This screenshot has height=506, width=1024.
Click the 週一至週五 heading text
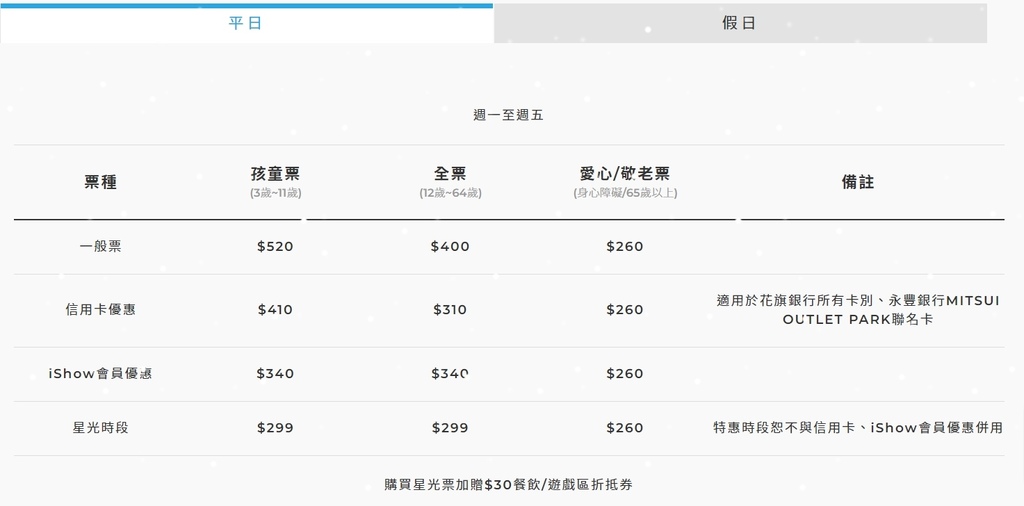tap(508, 115)
